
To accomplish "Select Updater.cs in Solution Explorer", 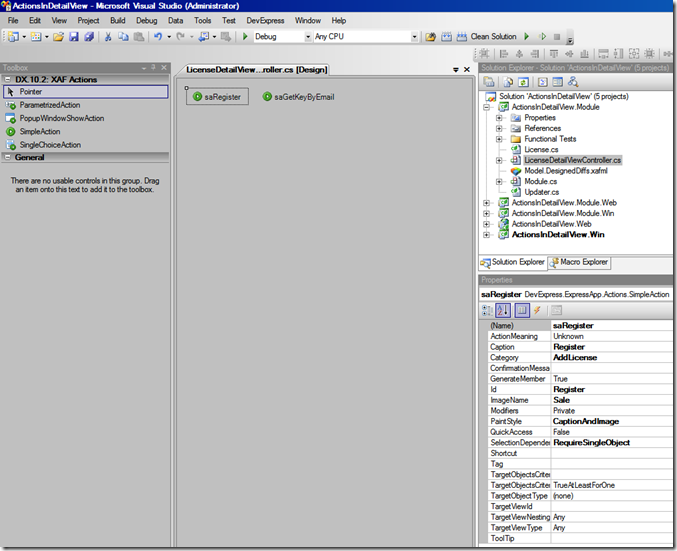I will pyautogui.click(x=541, y=192).
